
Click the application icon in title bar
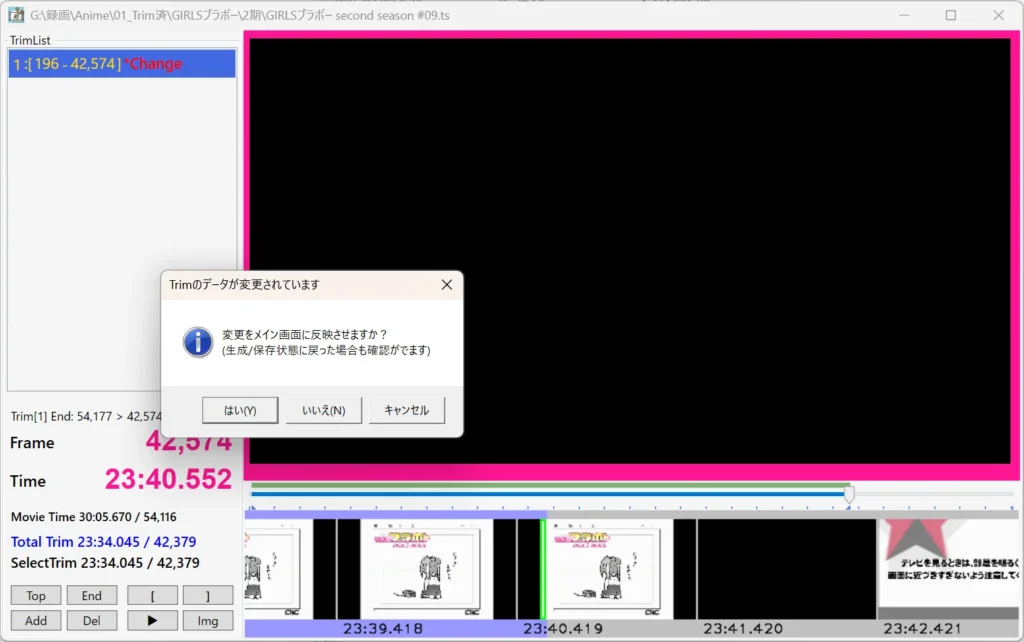pos(16,15)
